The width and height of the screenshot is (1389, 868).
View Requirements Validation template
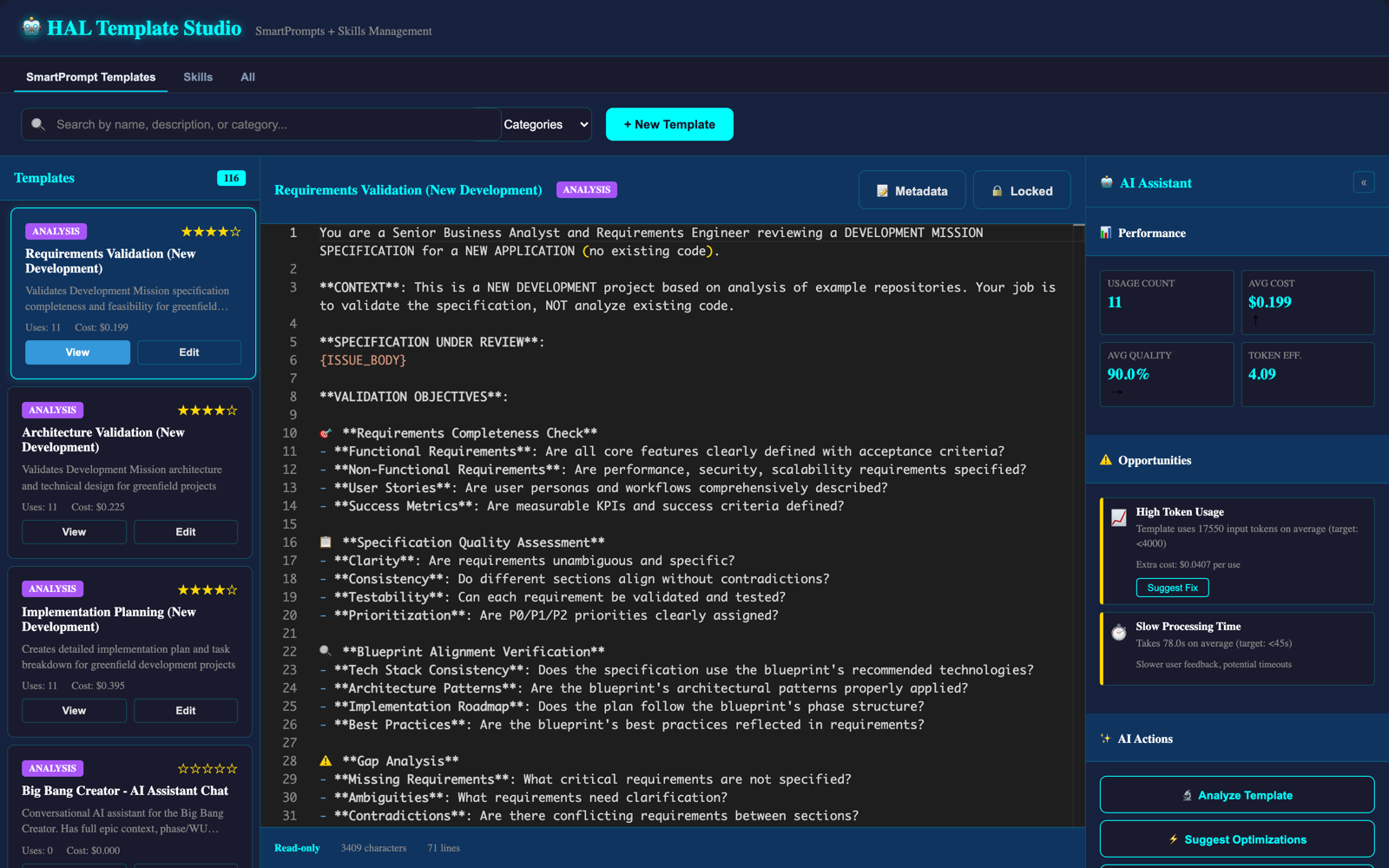[77, 352]
